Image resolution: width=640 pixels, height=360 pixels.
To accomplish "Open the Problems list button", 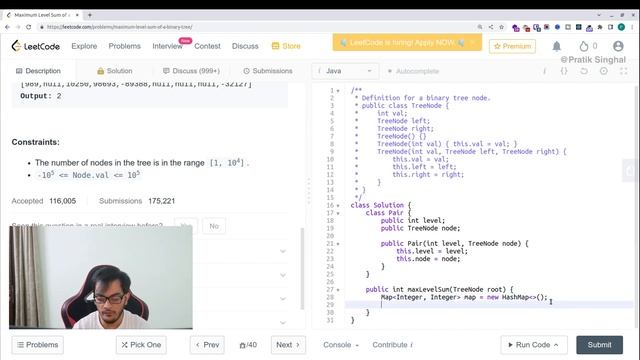I will click(x=38, y=345).
